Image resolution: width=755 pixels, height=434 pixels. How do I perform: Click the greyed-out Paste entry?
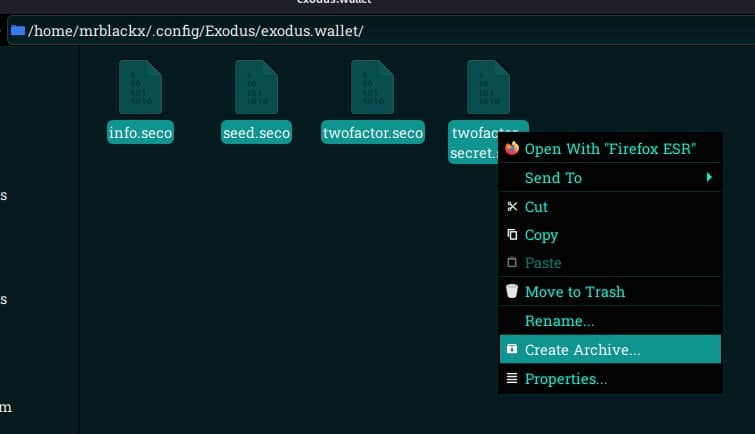click(x=543, y=263)
